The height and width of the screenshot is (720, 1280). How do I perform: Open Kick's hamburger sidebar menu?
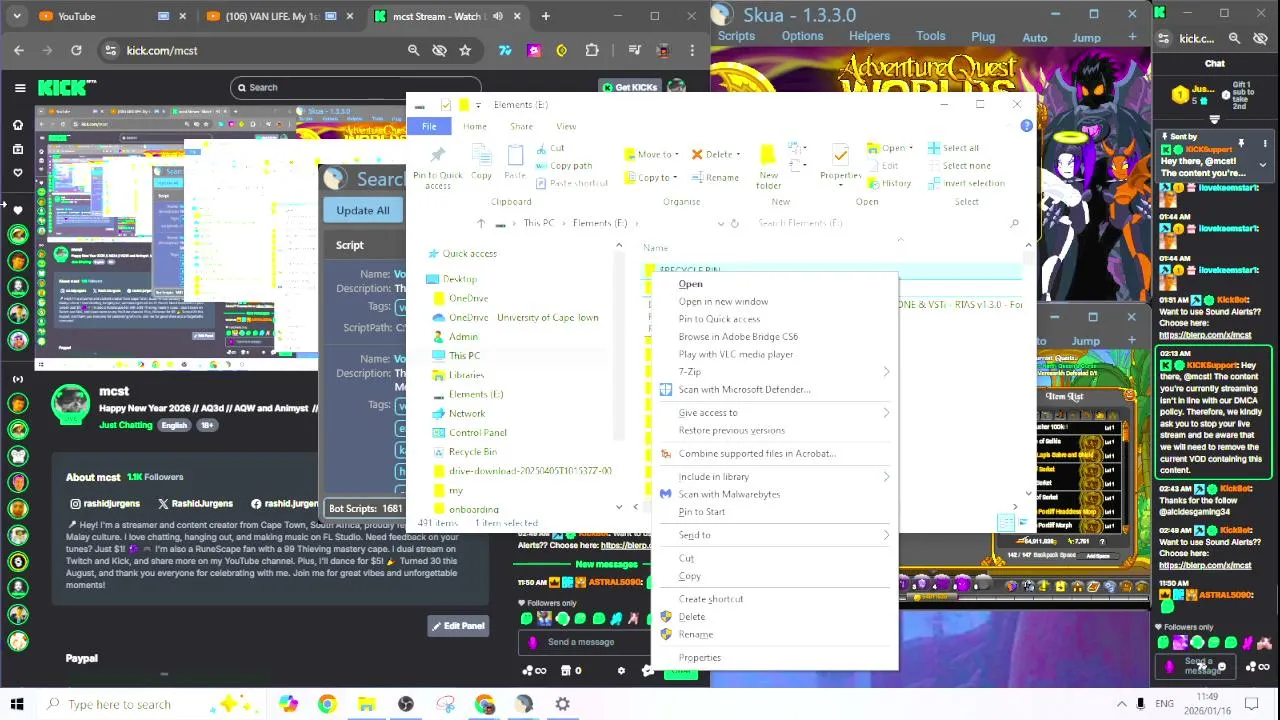20,88
